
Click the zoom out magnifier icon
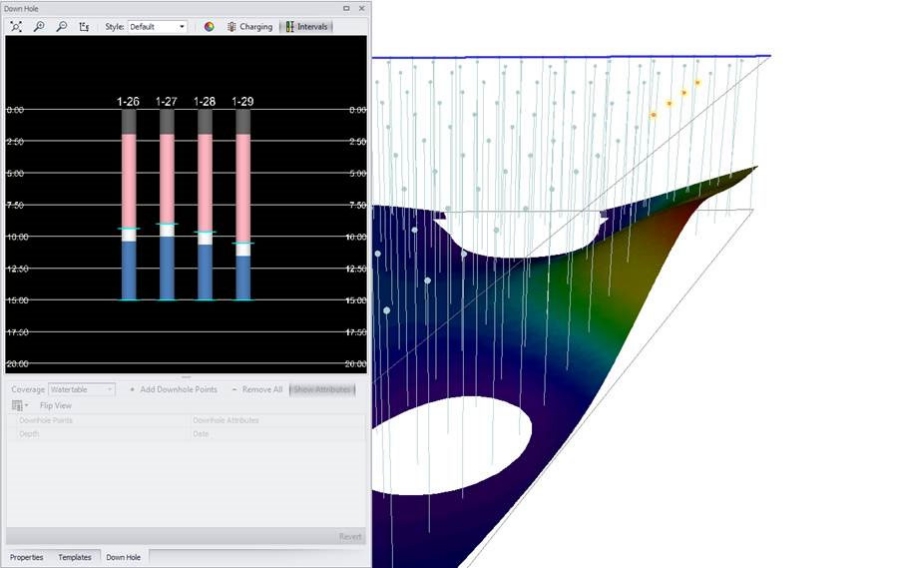[x=62, y=27]
